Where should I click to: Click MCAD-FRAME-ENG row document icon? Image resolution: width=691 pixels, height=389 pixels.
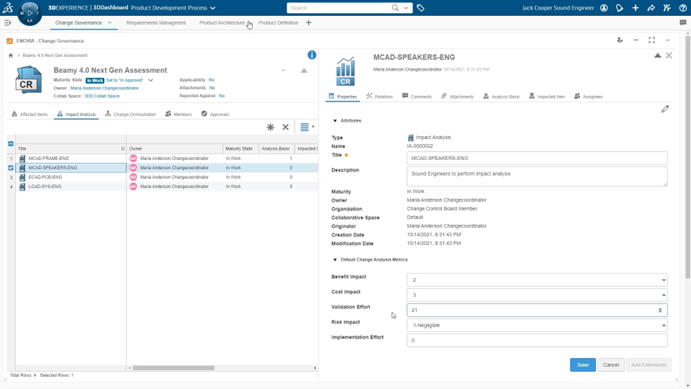click(x=22, y=158)
